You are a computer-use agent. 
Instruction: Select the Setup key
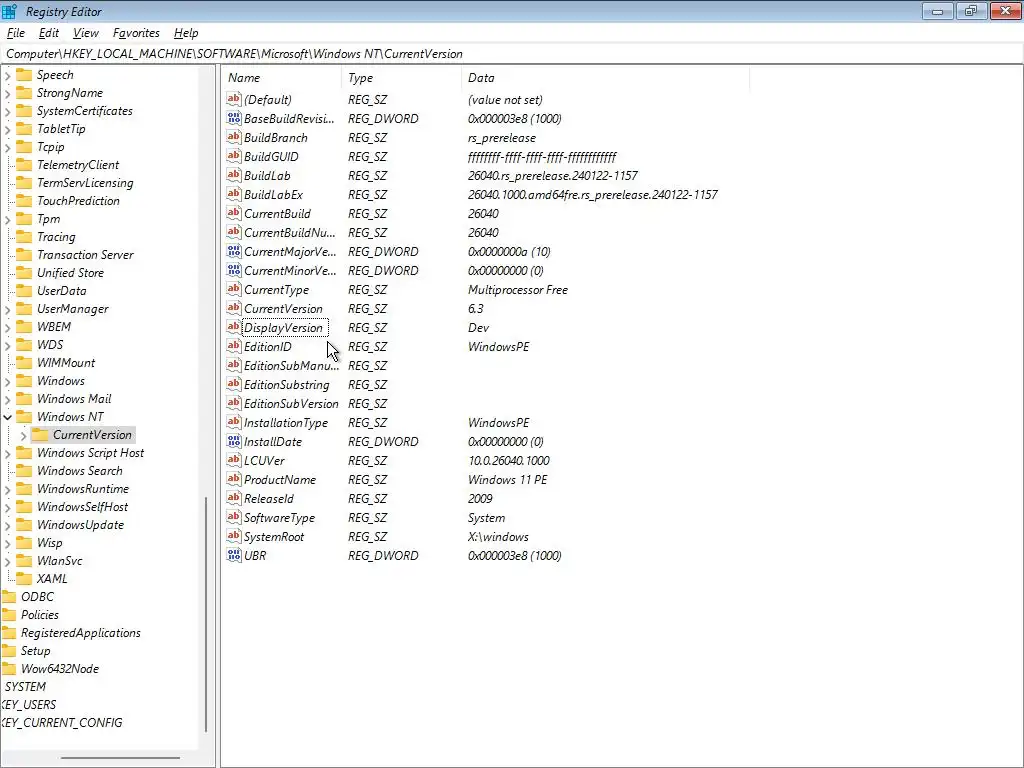(35, 650)
